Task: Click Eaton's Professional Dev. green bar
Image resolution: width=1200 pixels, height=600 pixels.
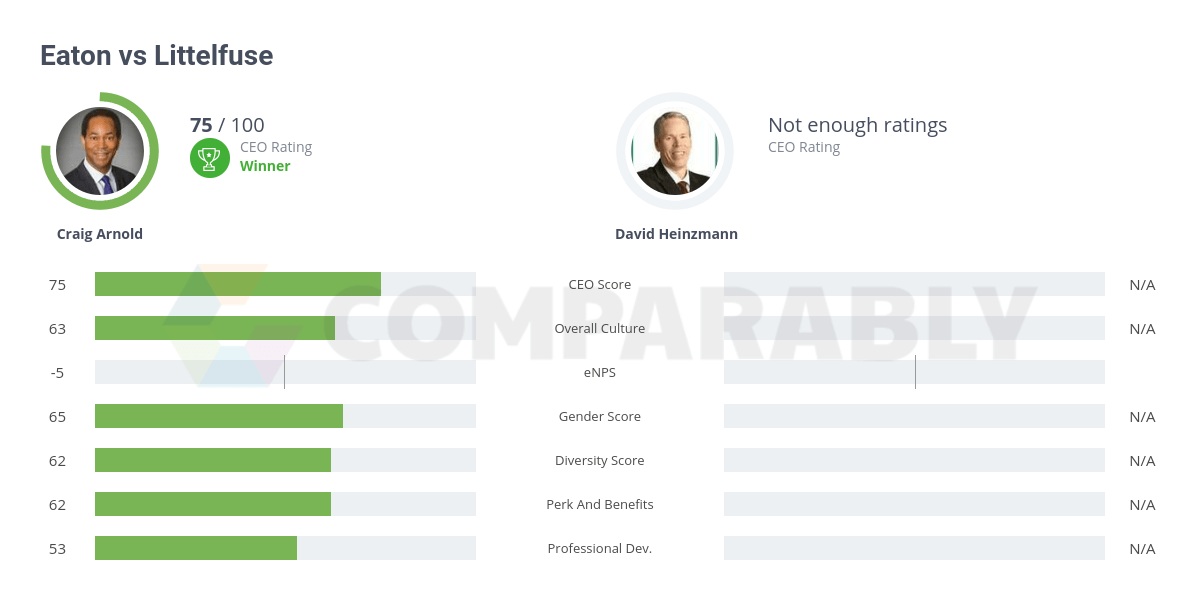Action: [196, 548]
